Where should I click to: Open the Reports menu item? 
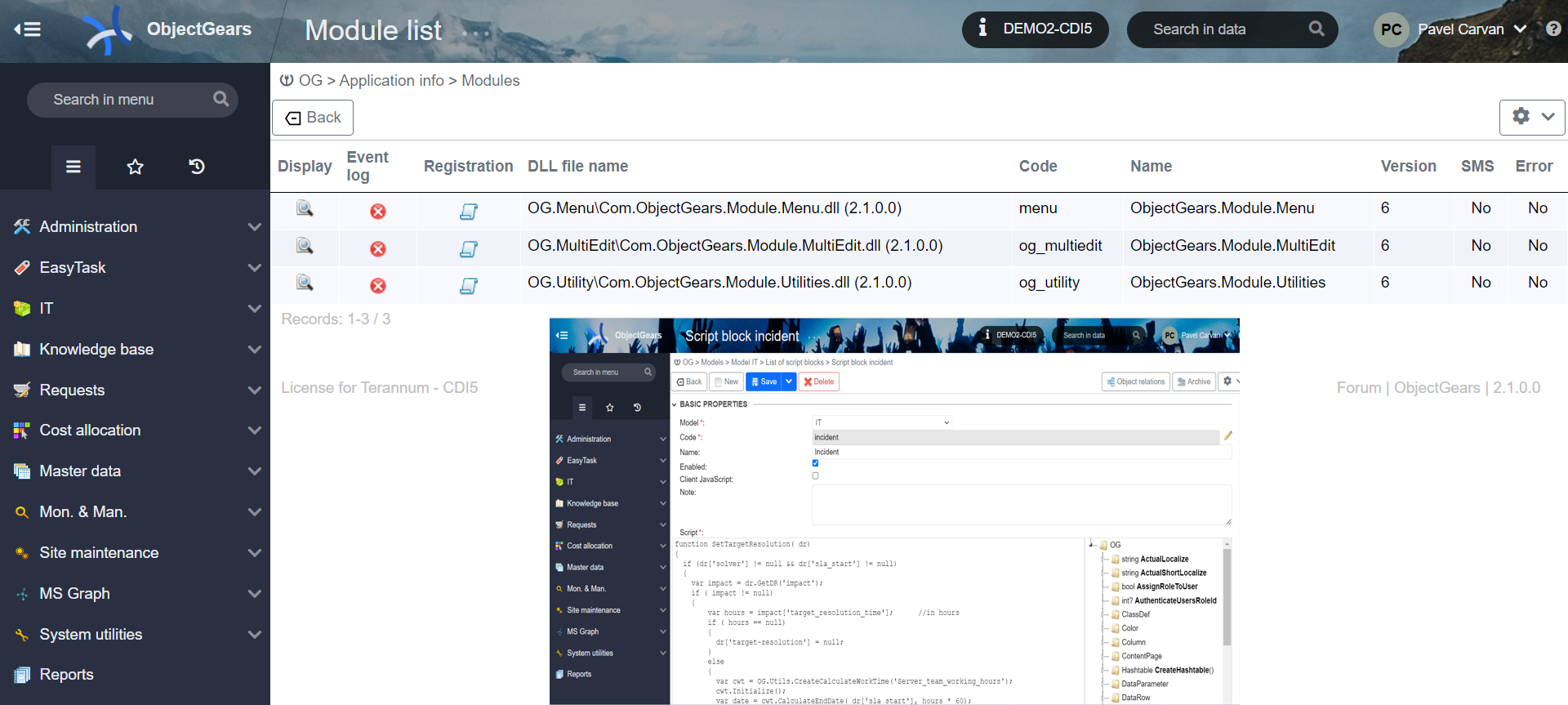(x=66, y=675)
